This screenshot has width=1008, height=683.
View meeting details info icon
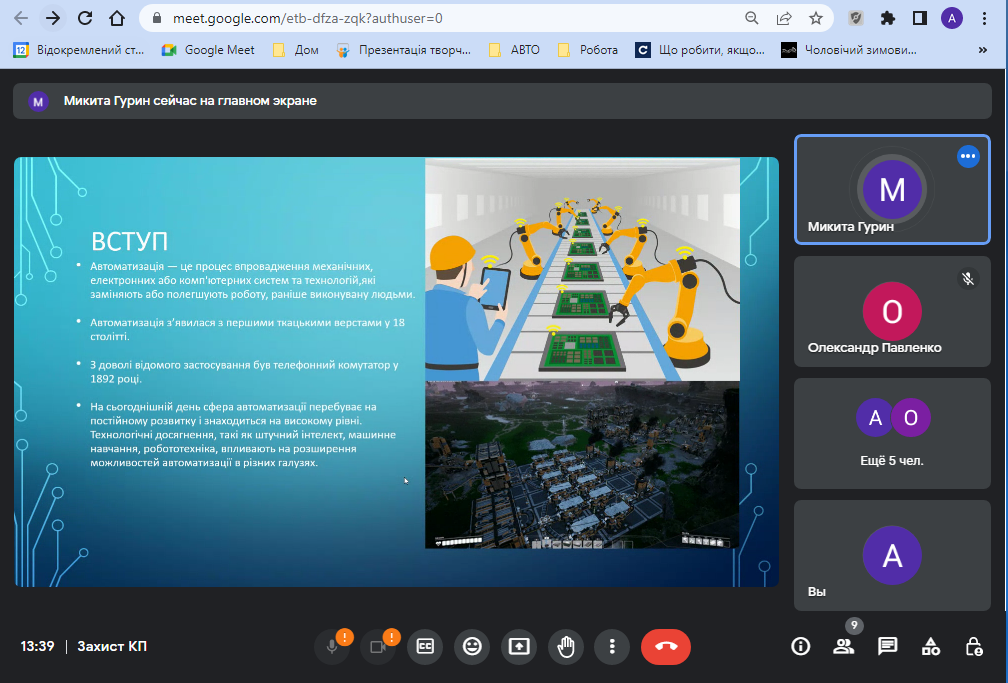[x=800, y=646]
